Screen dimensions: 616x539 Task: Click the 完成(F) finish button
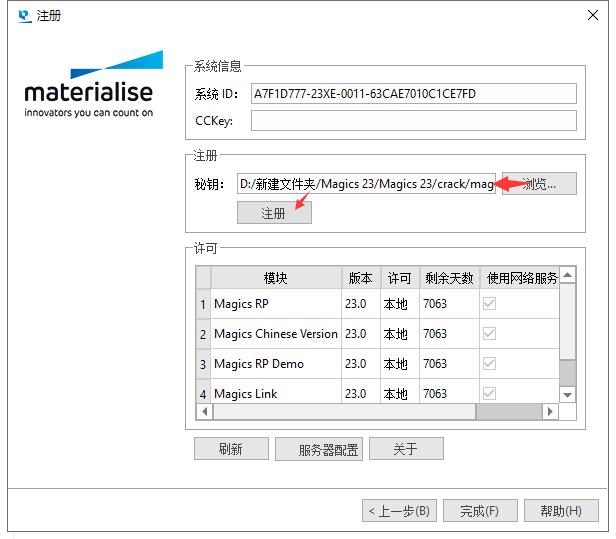(480, 511)
